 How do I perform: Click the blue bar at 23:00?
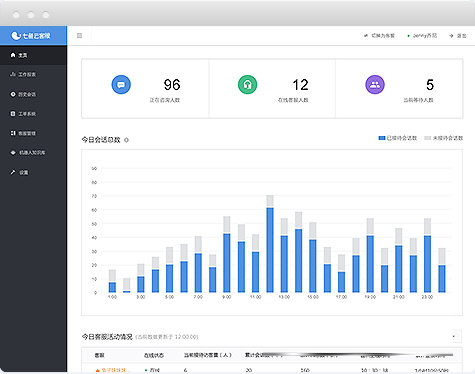[x=427, y=264]
